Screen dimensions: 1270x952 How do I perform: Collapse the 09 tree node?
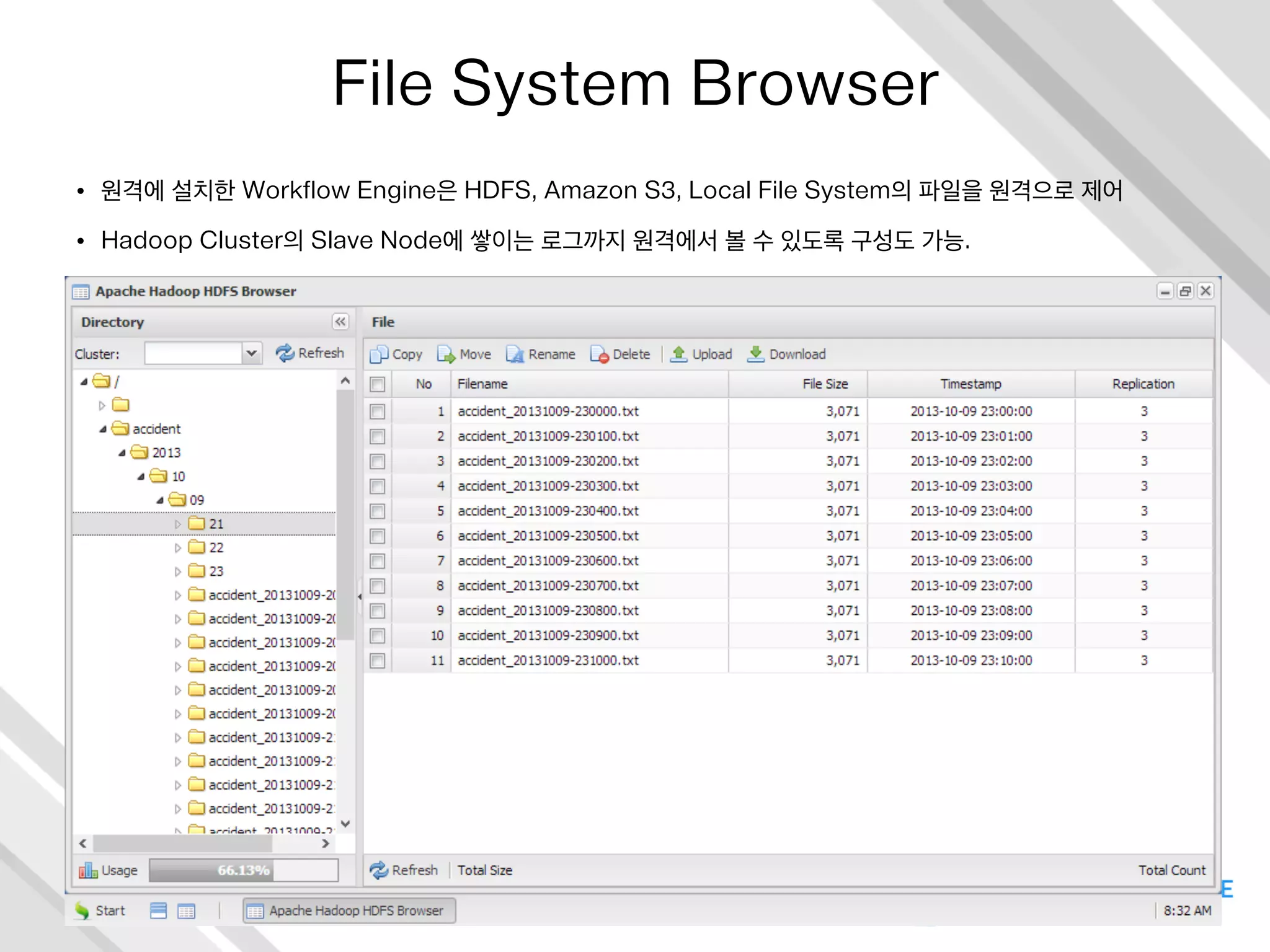(160, 500)
